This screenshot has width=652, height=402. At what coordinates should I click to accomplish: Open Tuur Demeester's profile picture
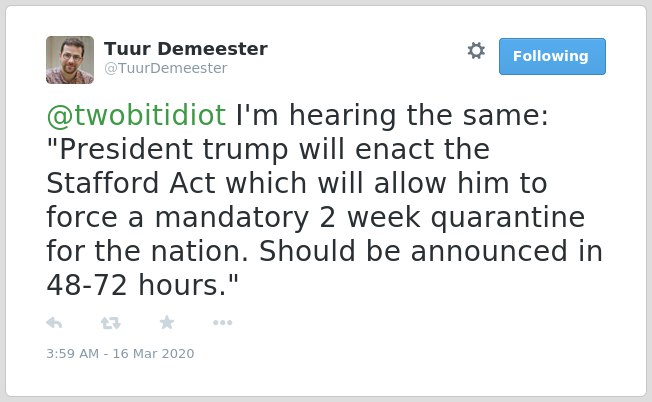pos(70,60)
